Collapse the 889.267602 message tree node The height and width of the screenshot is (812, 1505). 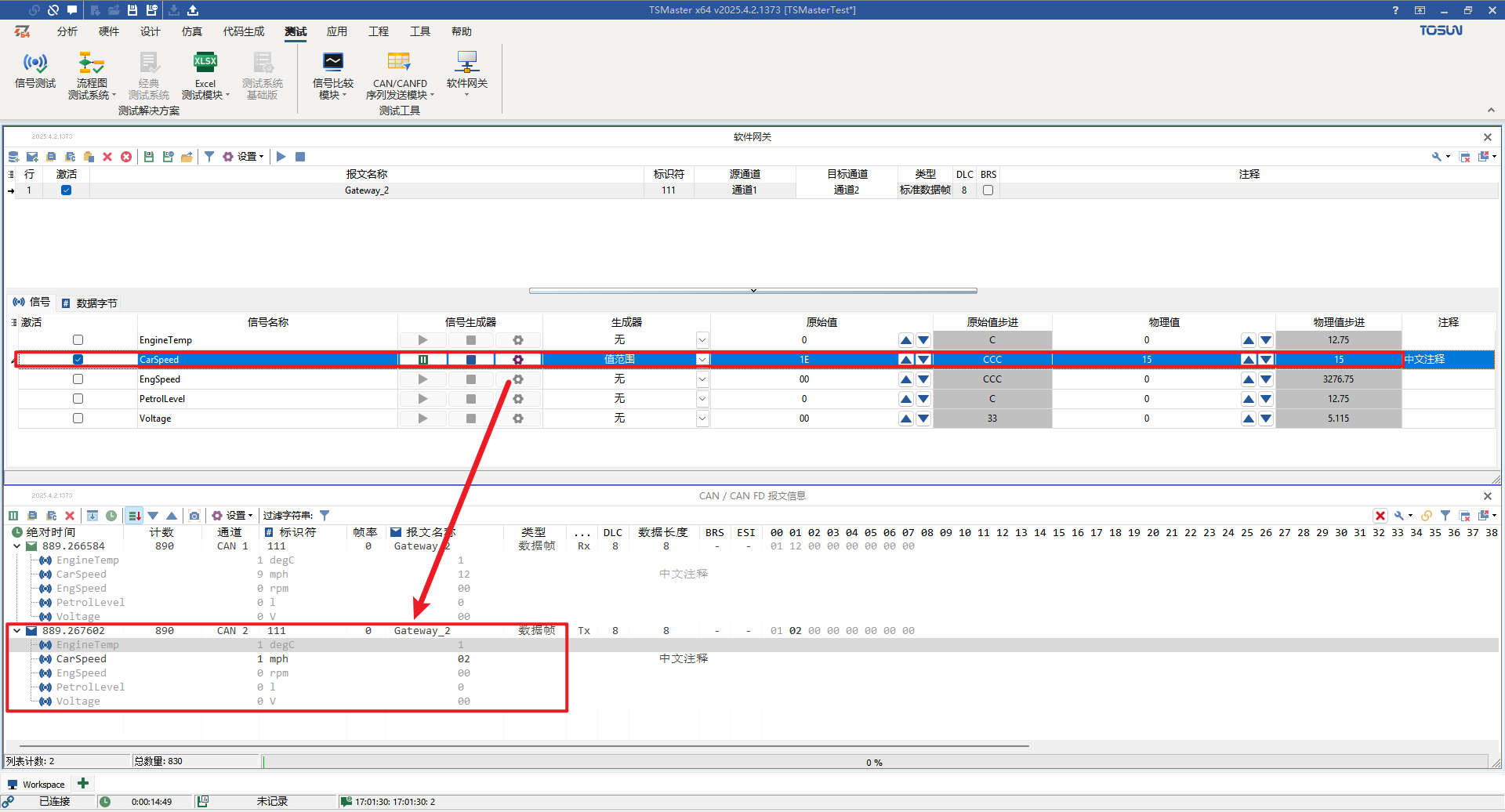[17, 631]
